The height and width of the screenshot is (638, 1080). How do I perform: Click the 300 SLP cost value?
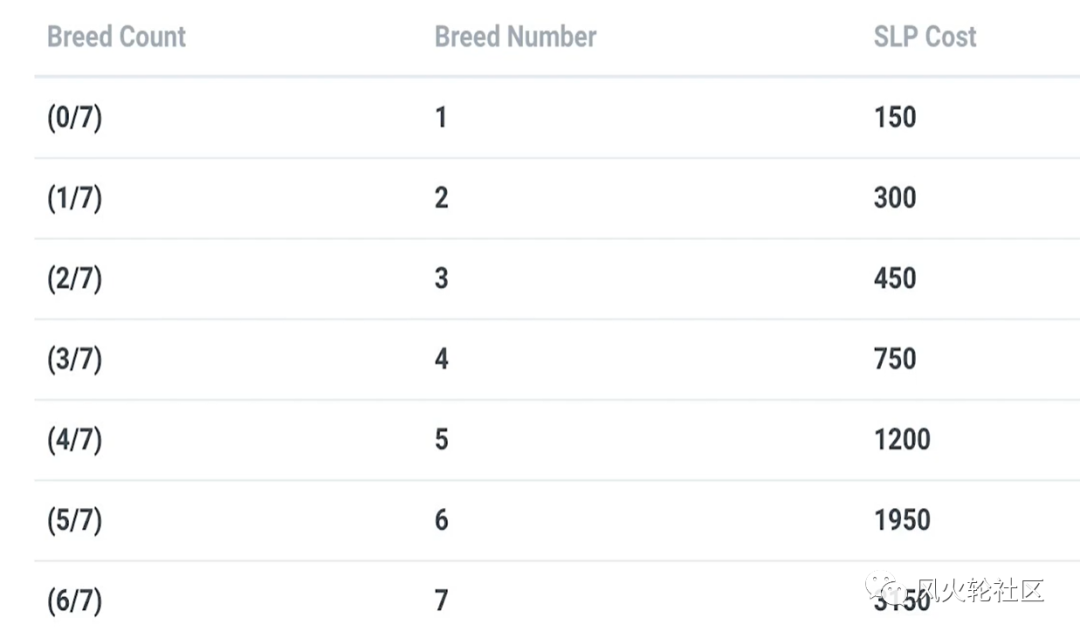pos(895,198)
